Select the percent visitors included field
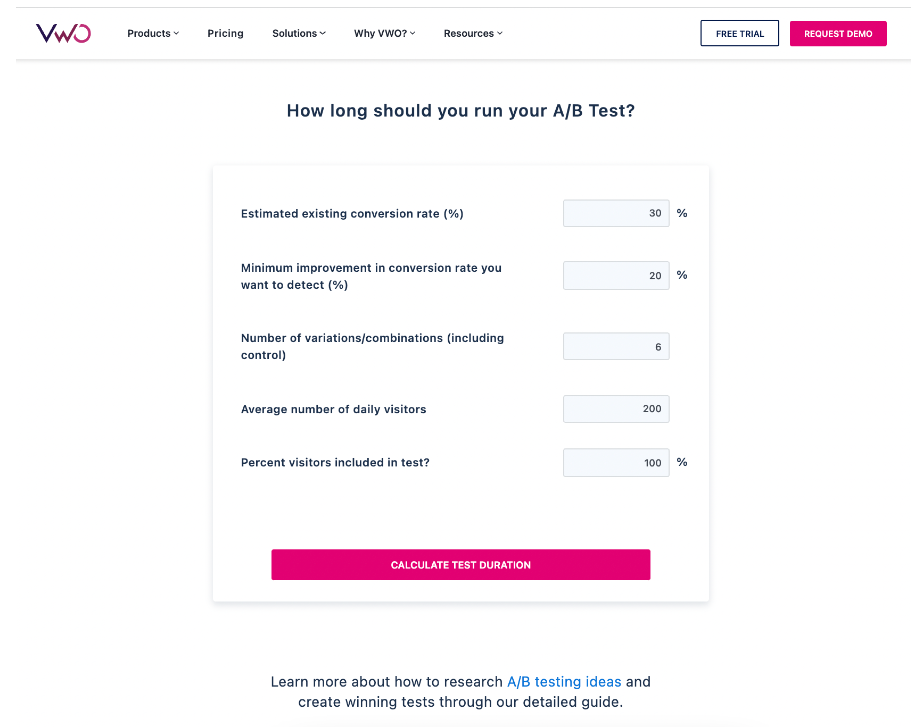Screen dimensions: 911x727 [x=616, y=463]
